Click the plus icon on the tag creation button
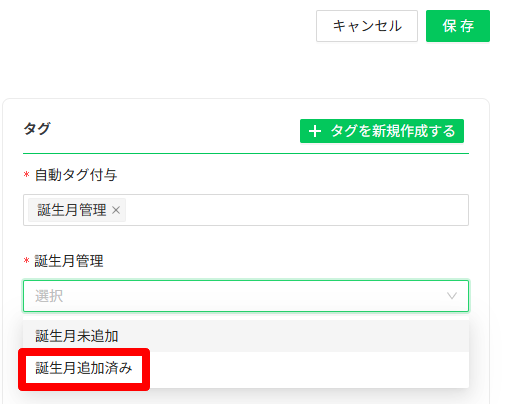Image resolution: width=505 pixels, height=404 pixels. (x=315, y=131)
